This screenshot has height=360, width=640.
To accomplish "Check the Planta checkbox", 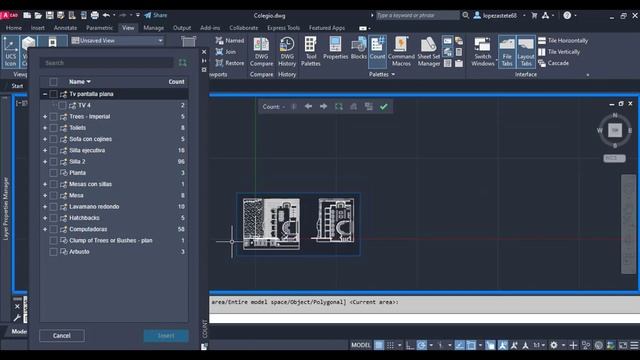I will pyautogui.click(x=53, y=173).
